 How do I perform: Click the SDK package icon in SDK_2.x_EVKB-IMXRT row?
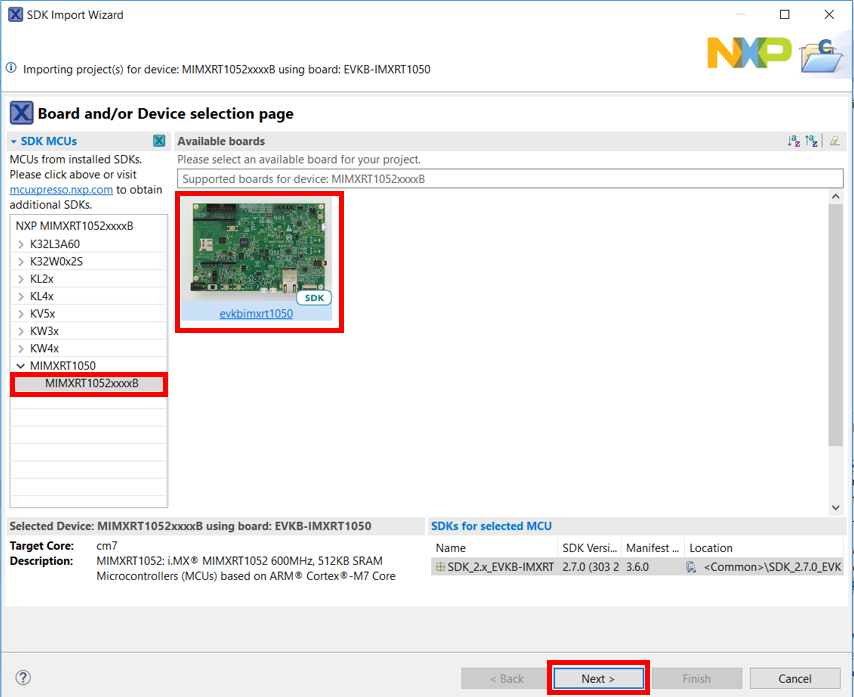click(440, 567)
